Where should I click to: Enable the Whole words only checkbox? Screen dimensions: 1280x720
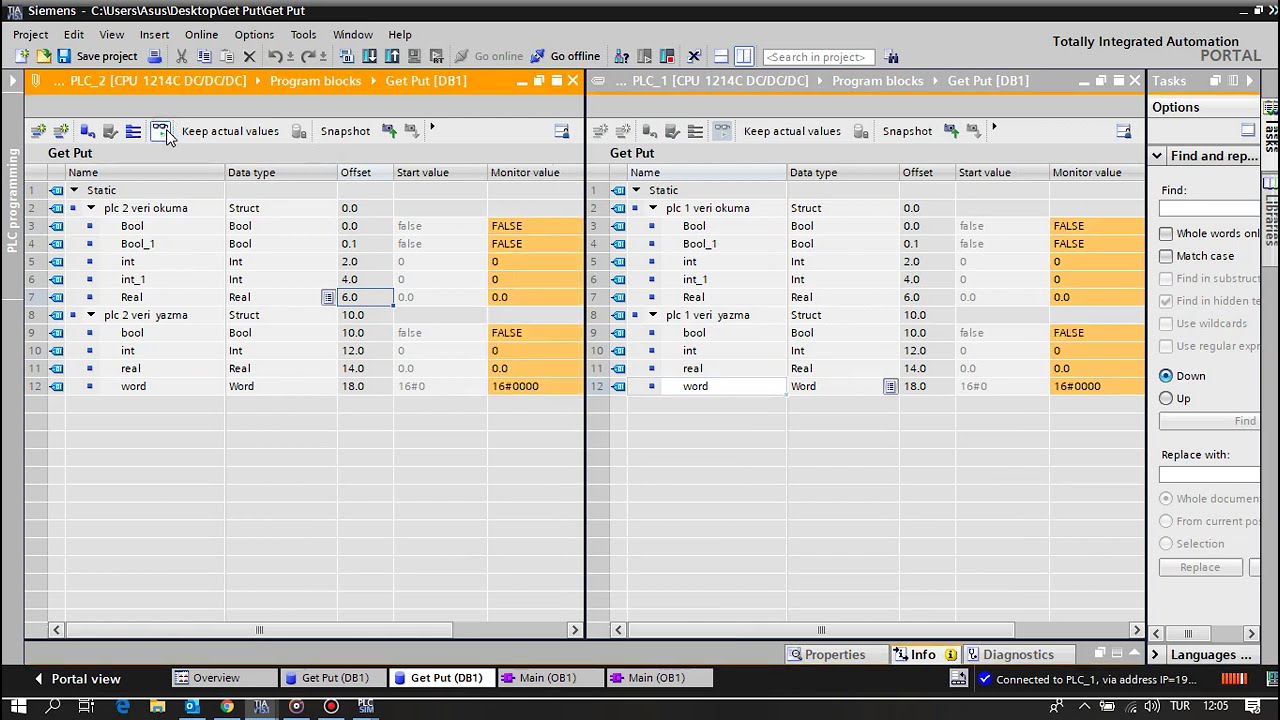click(1166, 234)
